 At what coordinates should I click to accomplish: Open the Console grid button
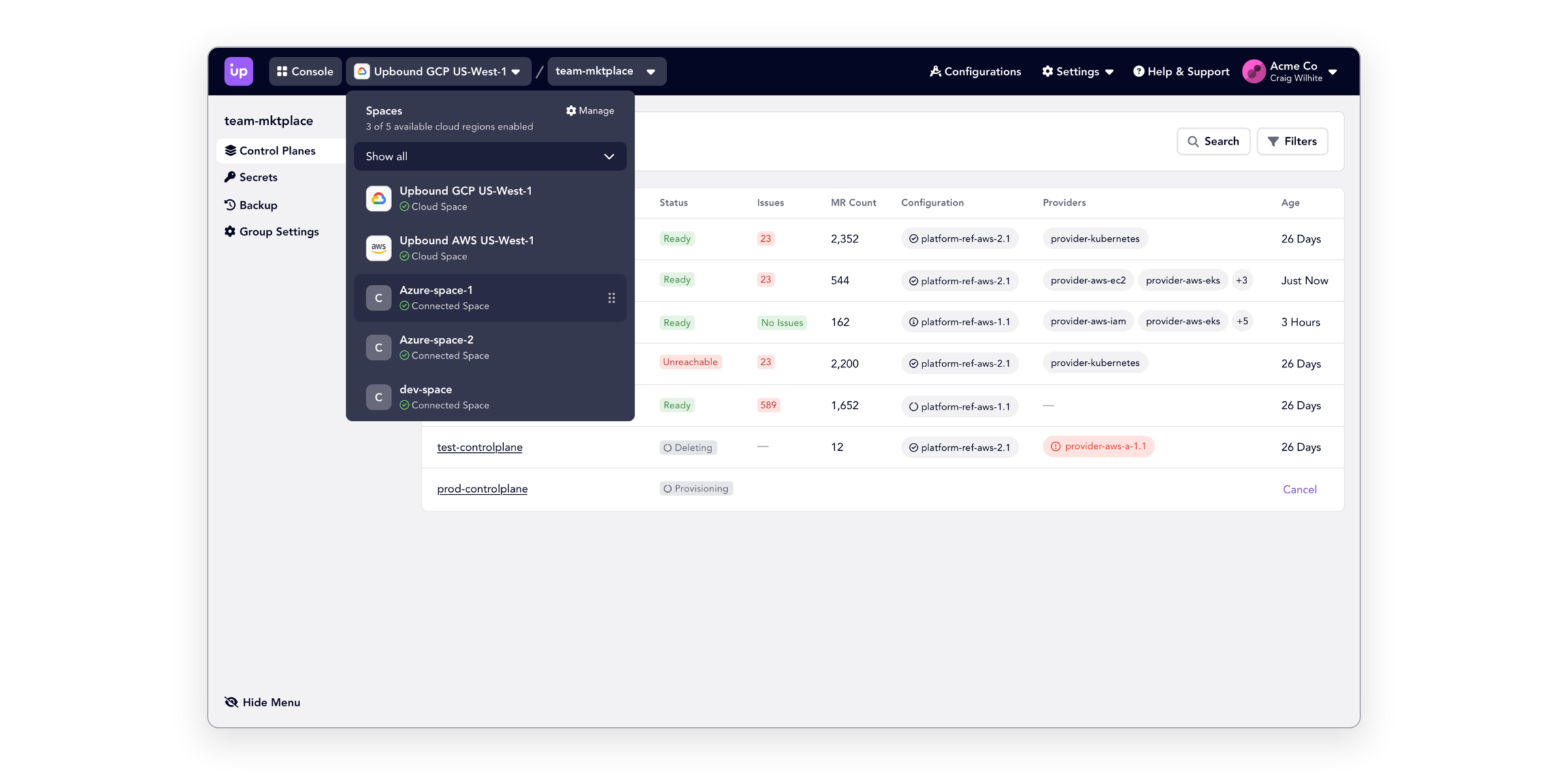[x=305, y=71]
